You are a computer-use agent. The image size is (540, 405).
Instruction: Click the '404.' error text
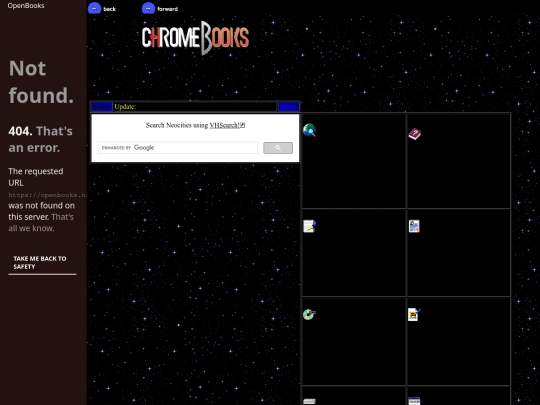coord(20,131)
